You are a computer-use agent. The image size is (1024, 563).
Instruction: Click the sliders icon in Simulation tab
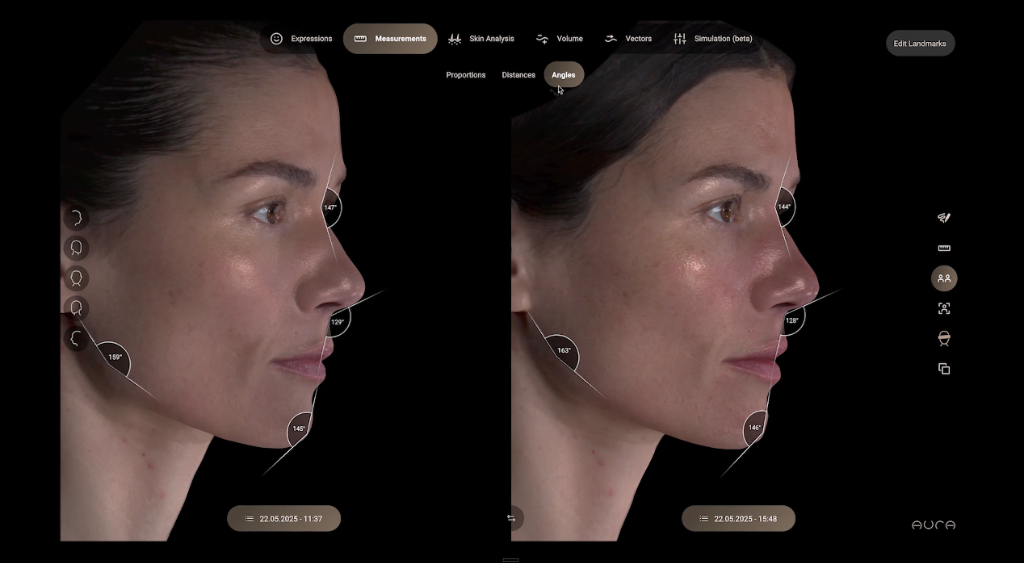tap(680, 39)
